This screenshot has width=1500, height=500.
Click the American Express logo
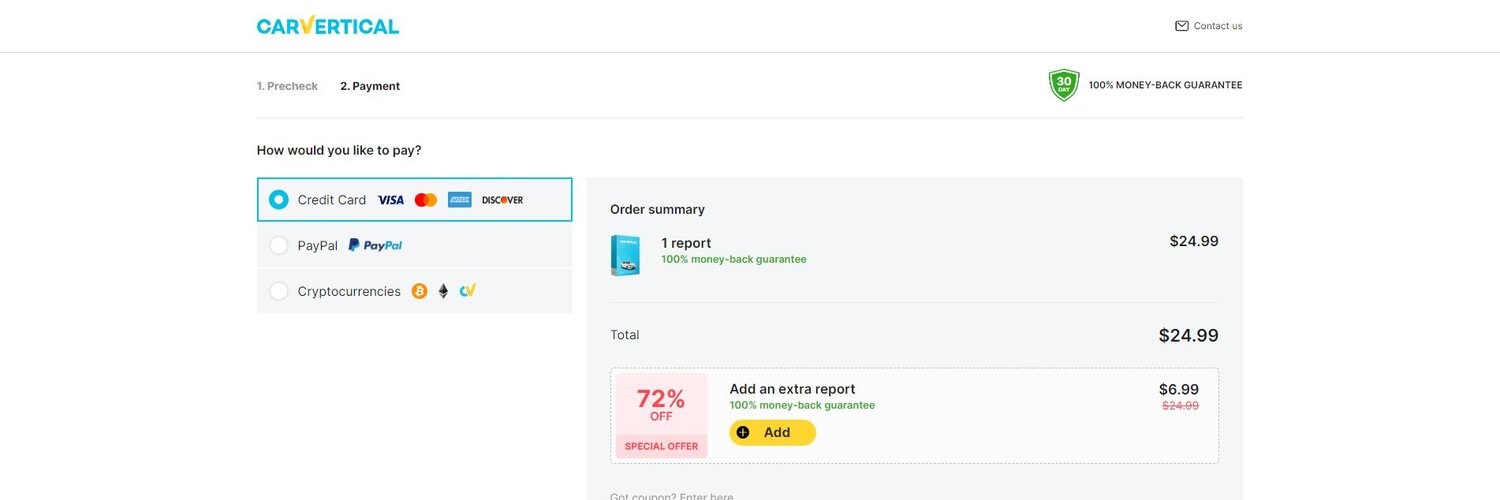[460, 200]
